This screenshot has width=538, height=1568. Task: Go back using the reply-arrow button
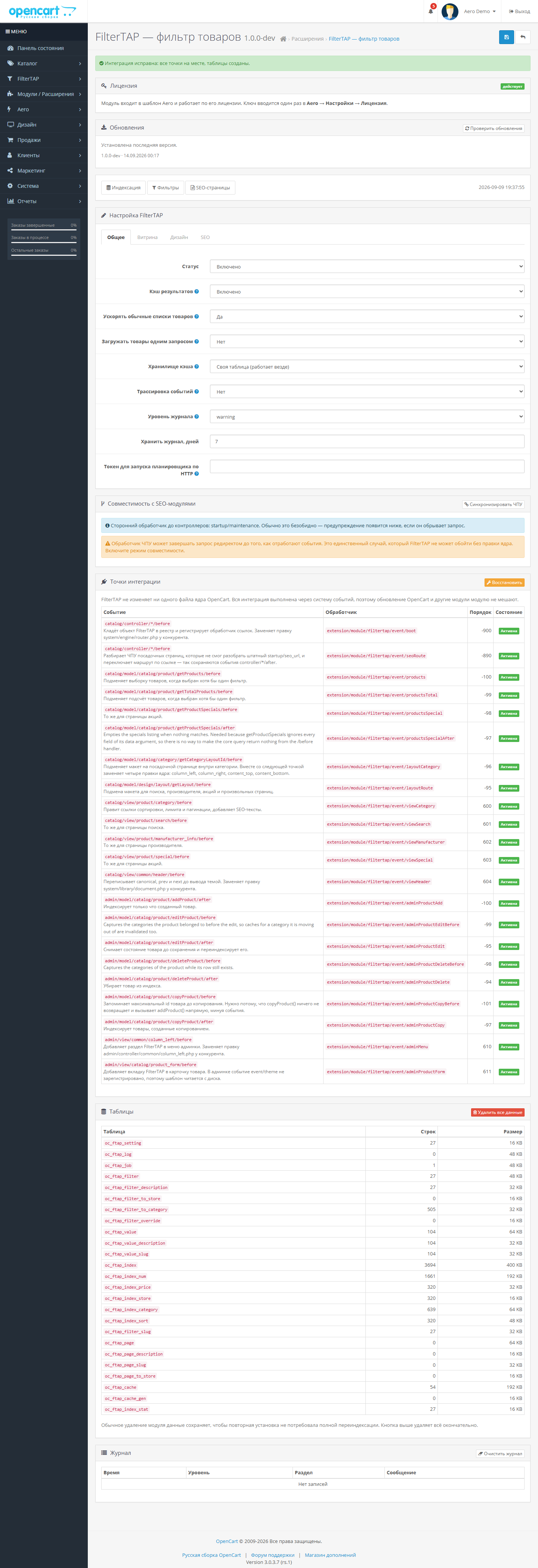point(523,37)
